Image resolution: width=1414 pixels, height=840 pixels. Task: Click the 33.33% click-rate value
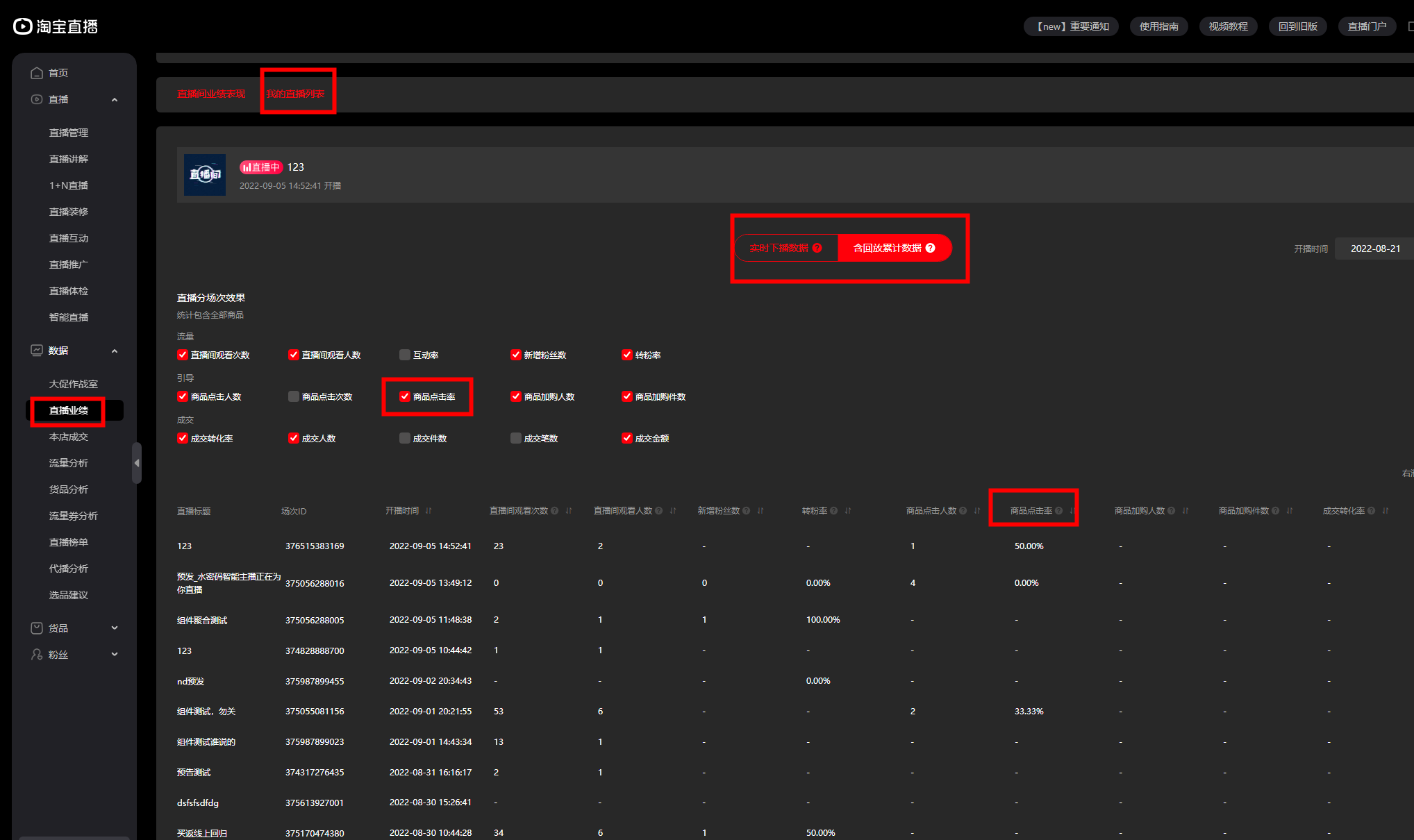coord(1029,712)
